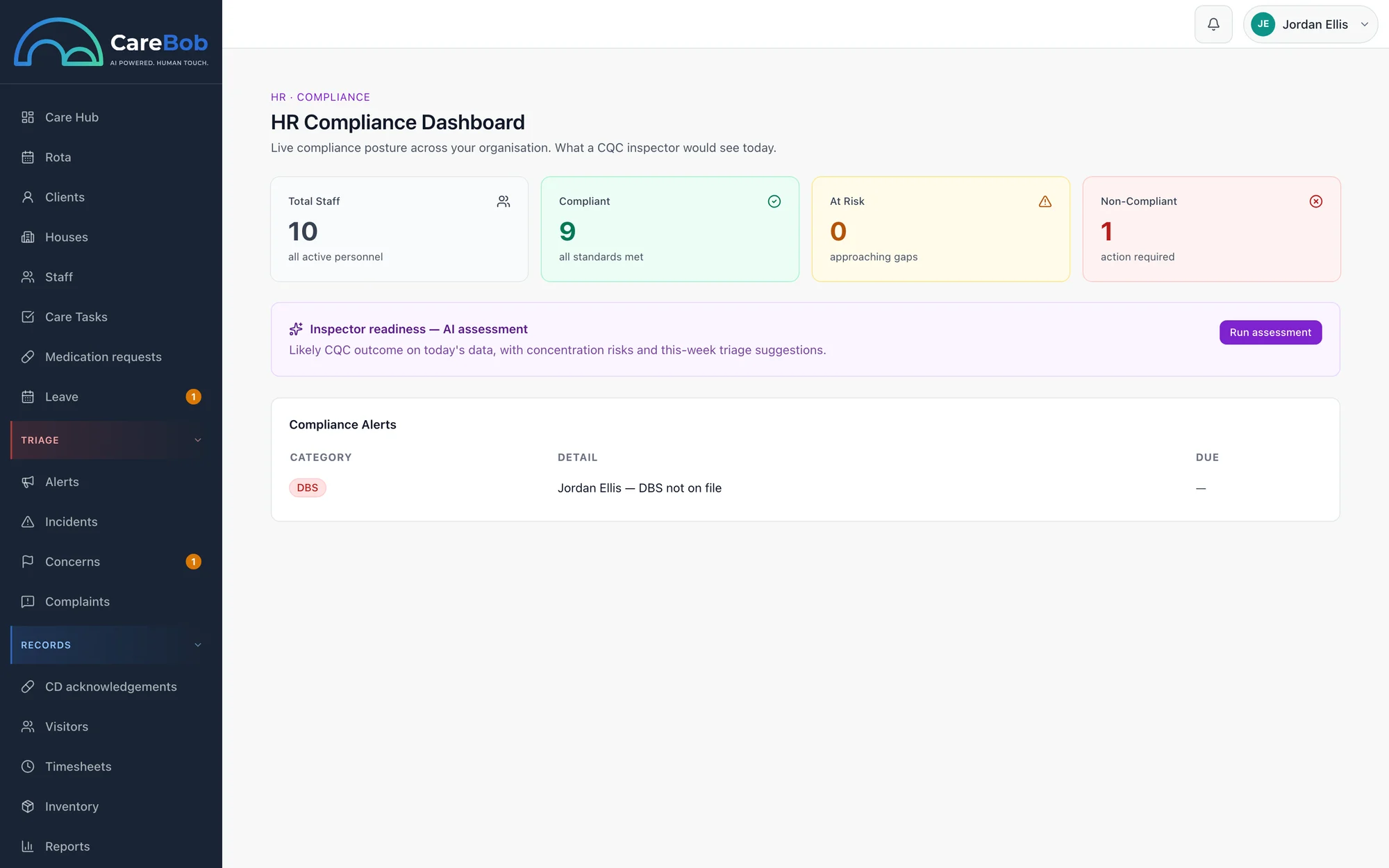
Task: Click the JE user avatar
Action: click(x=1263, y=24)
